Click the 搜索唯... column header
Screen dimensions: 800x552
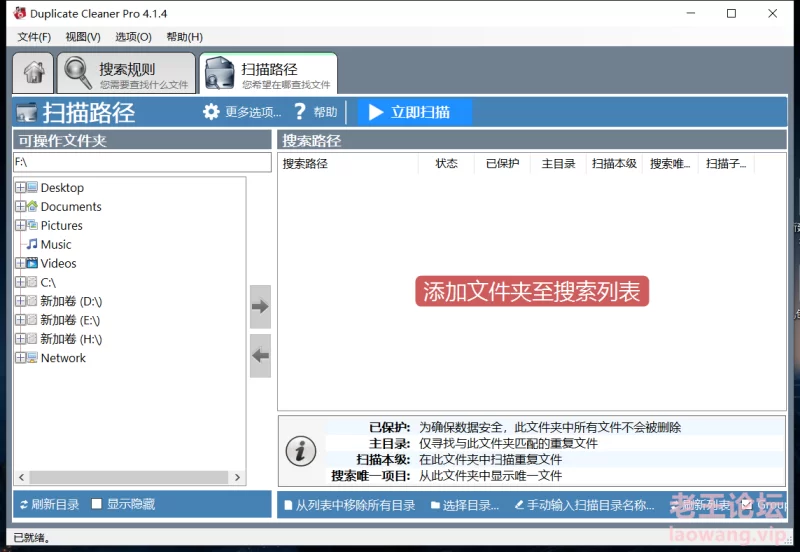[x=670, y=164]
